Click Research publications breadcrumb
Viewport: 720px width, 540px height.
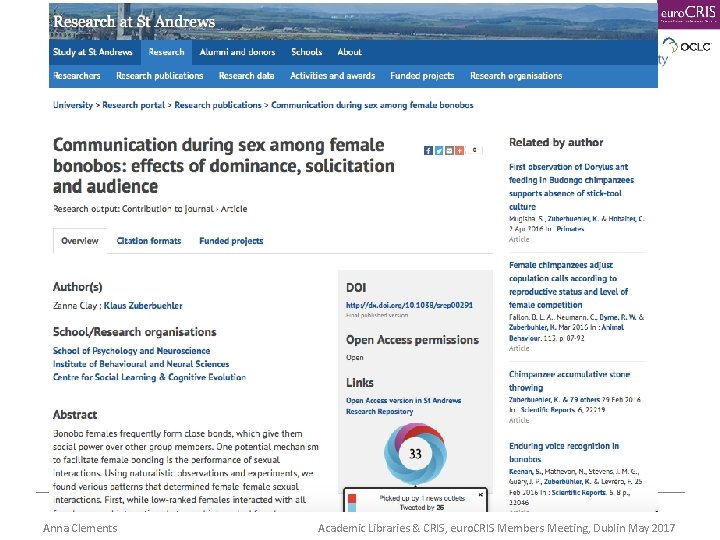pyautogui.click(x=218, y=105)
